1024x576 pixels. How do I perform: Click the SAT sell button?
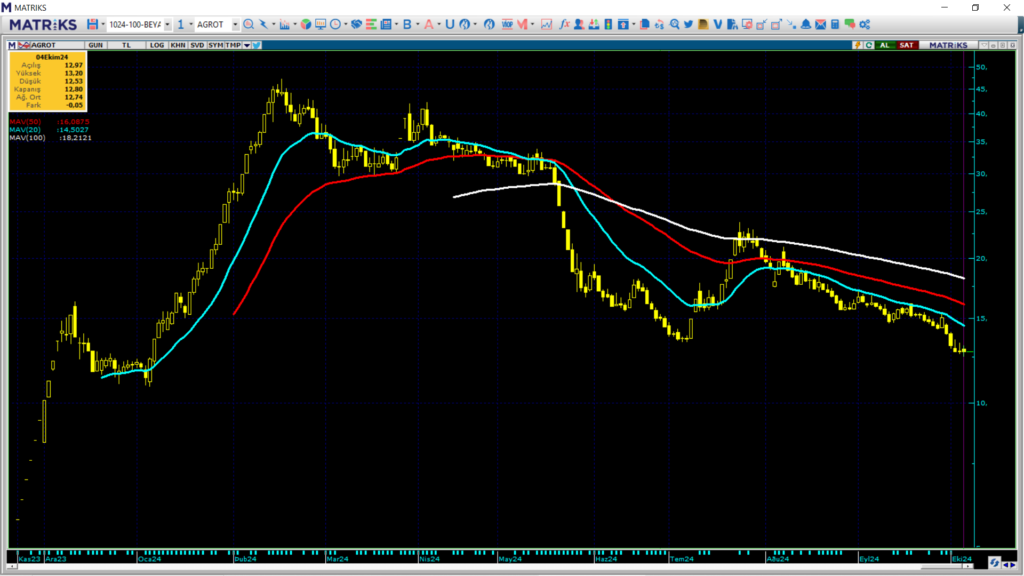[x=906, y=45]
